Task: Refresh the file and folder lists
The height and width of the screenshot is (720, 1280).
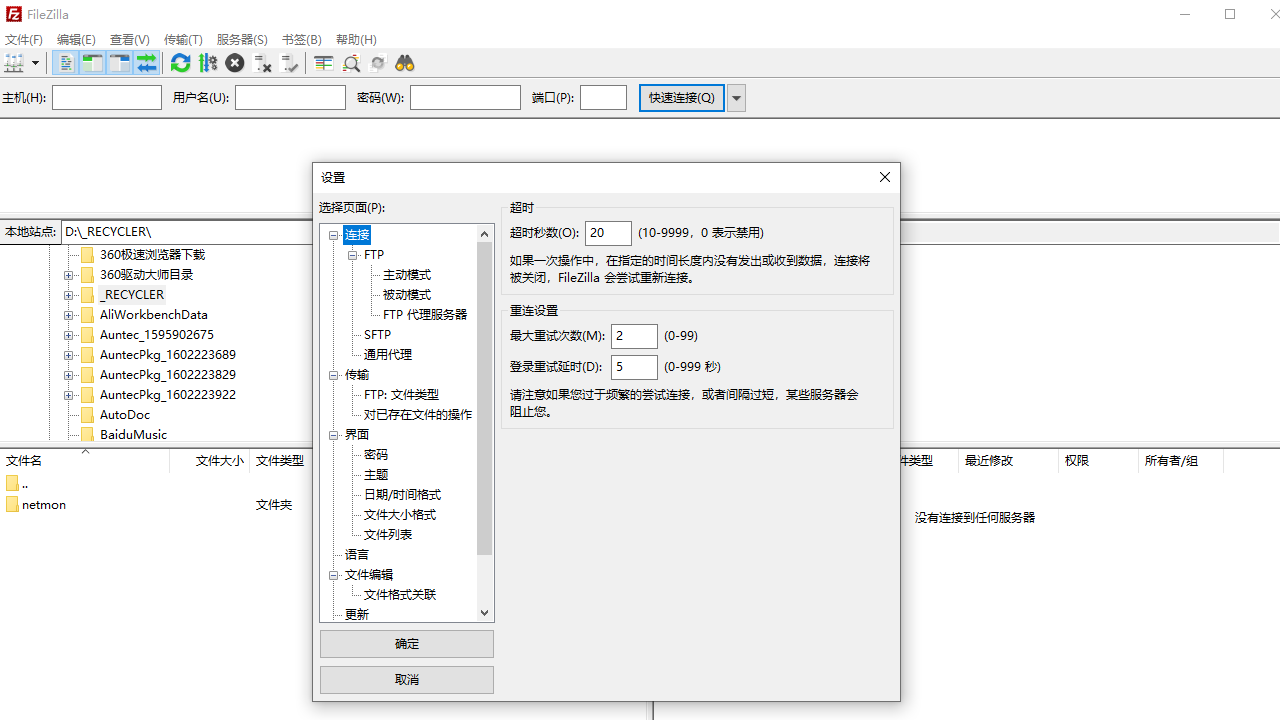Action: pos(180,63)
